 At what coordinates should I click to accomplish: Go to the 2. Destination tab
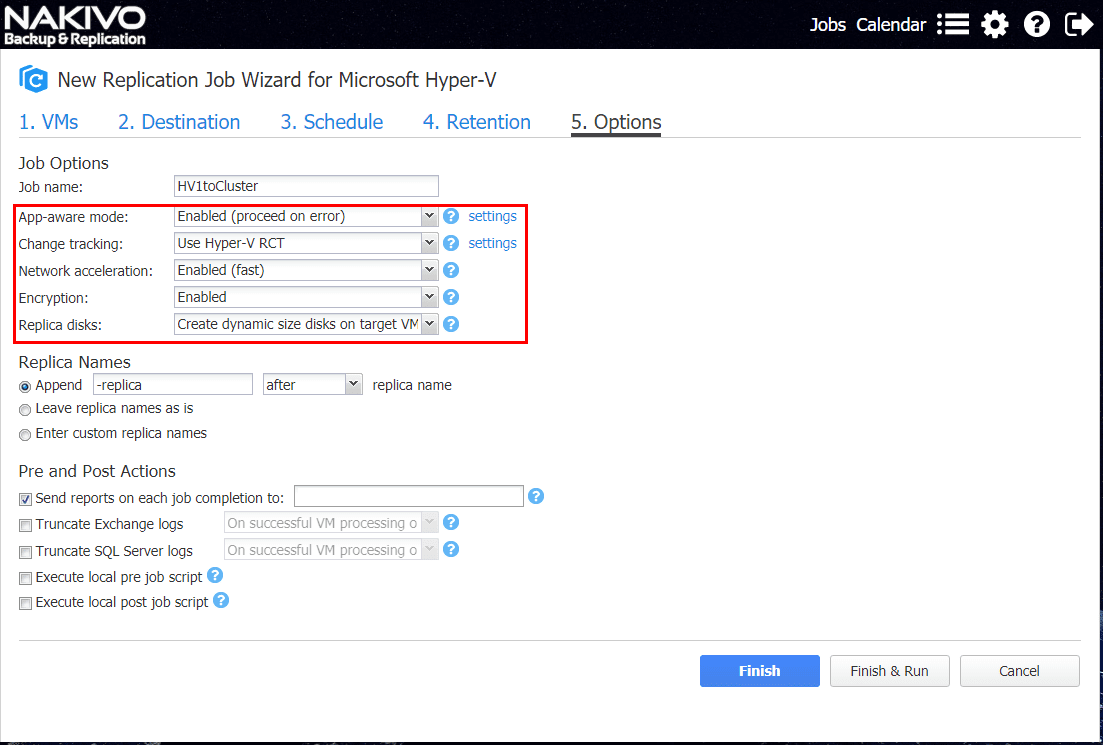click(x=179, y=122)
